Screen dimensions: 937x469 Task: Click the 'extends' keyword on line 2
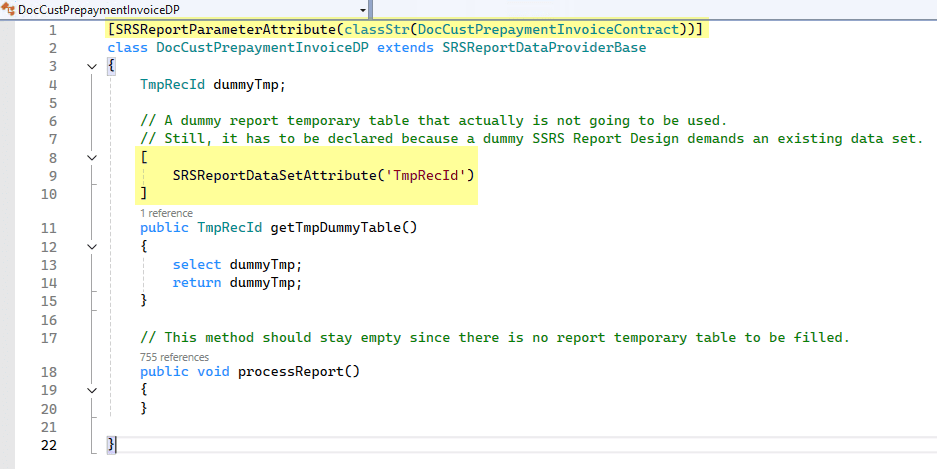click(406, 47)
